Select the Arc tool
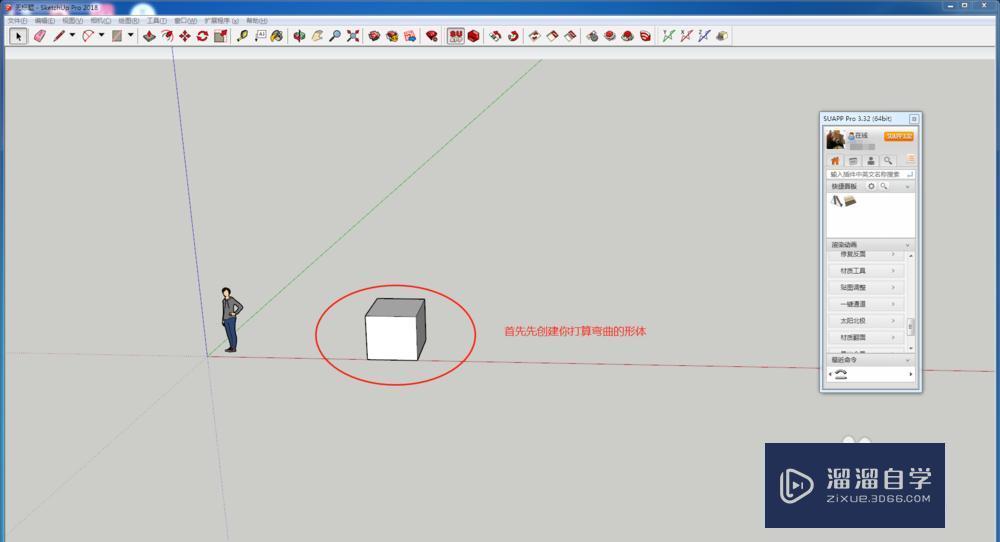This screenshot has height=542, width=1000. pos(88,36)
